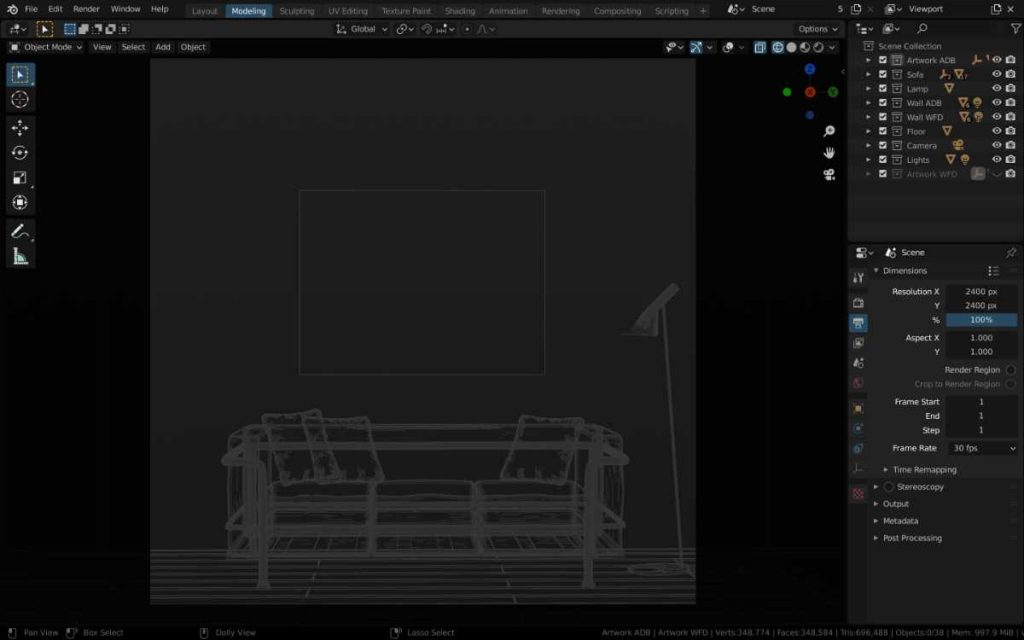
Task: Click the camera view icon in viewport
Action: [x=829, y=175]
